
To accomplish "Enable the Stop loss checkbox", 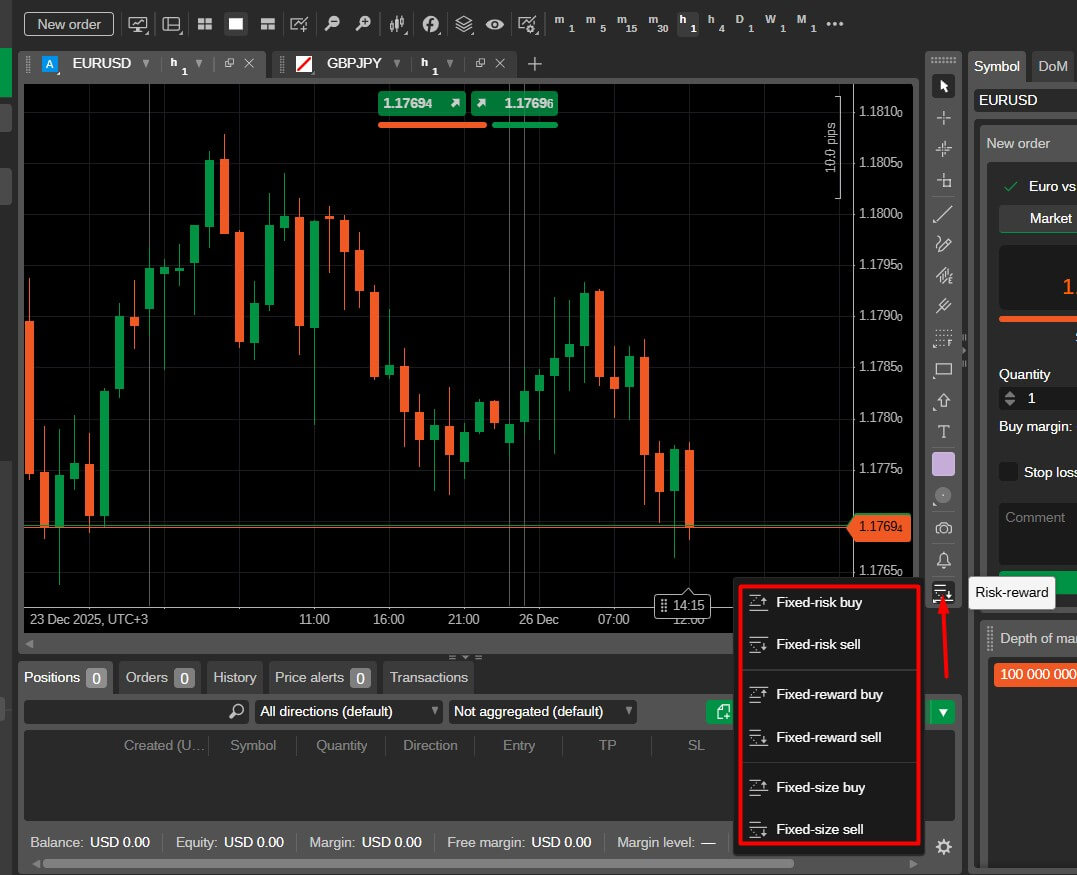I will coord(1008,472).
